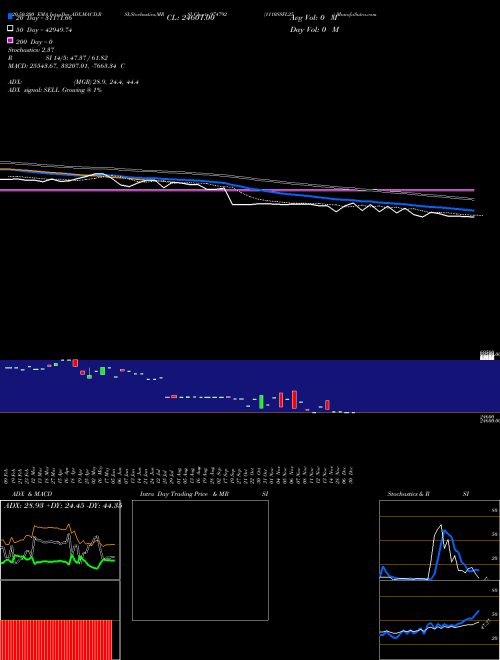Click the magenta 200 Day horizontal line
Screen dimensions: 500x660
pos(237,190)
